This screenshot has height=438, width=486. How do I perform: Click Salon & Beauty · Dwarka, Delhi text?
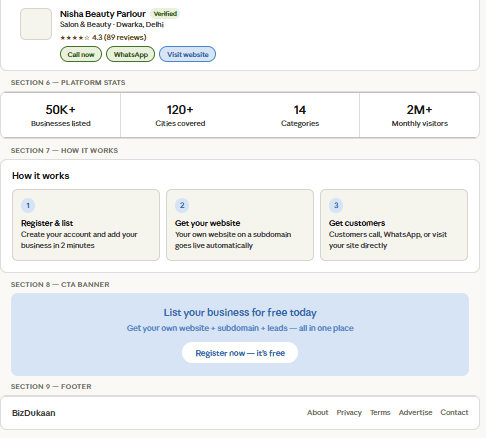tap(112, 25)
